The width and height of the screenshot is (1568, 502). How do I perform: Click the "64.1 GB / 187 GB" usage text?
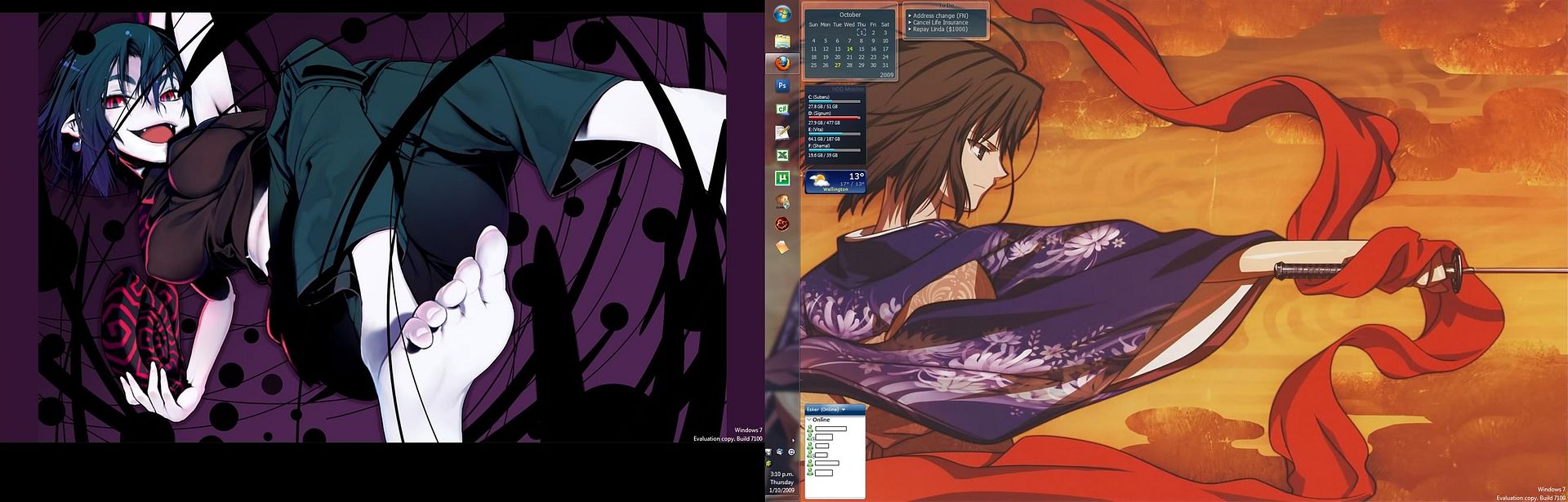point(824,140)
